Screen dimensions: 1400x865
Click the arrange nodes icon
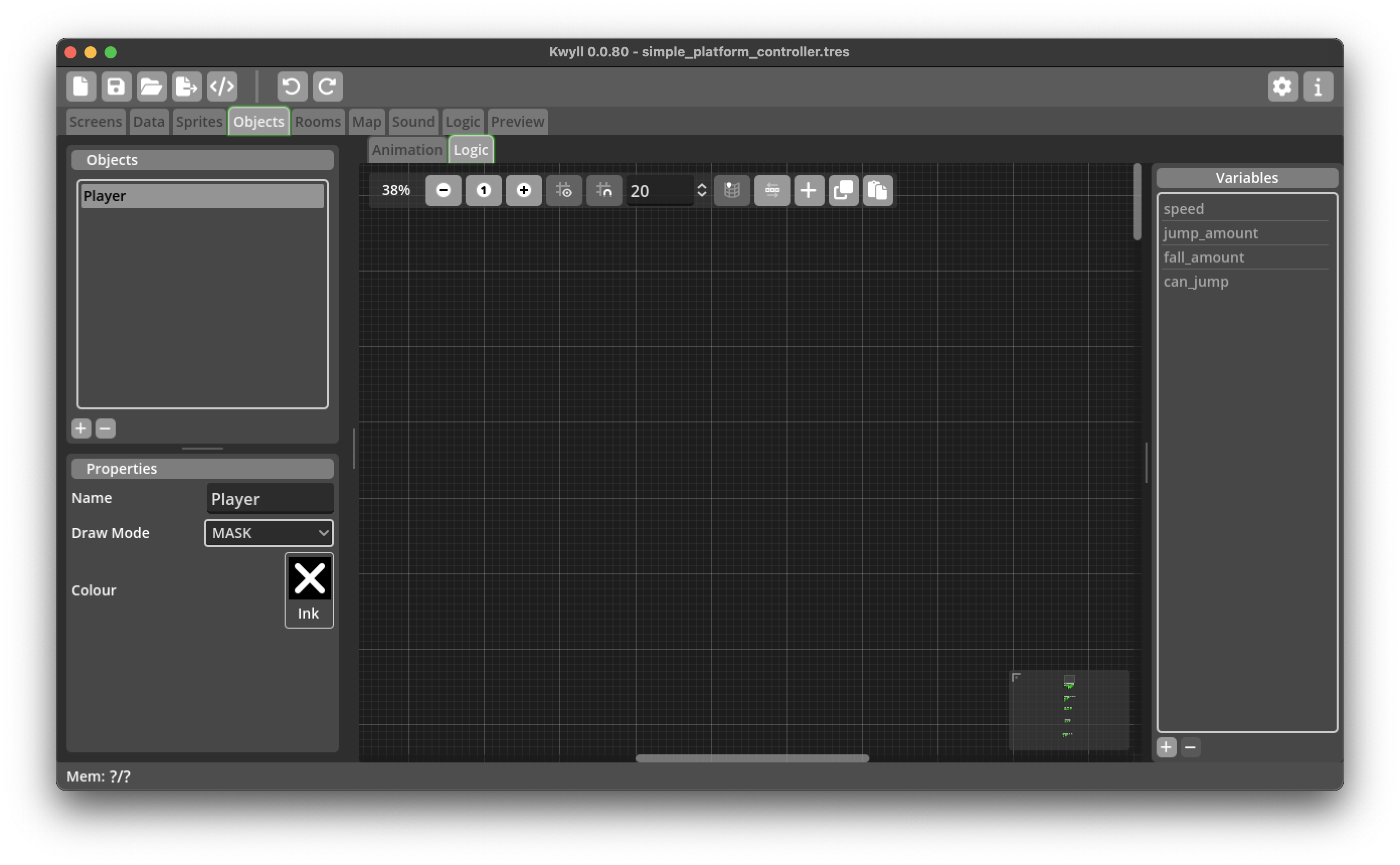click(772, 191)
